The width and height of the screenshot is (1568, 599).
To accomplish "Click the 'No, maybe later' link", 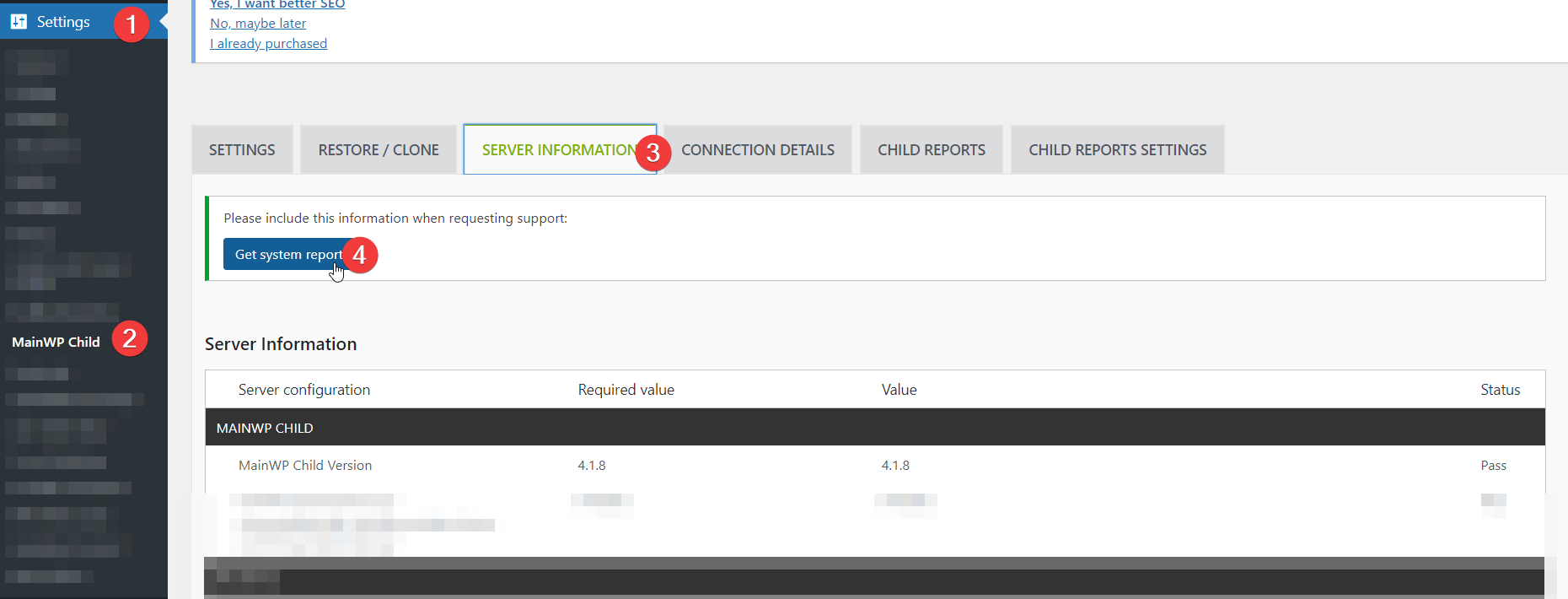I will [x=258, y=24].
